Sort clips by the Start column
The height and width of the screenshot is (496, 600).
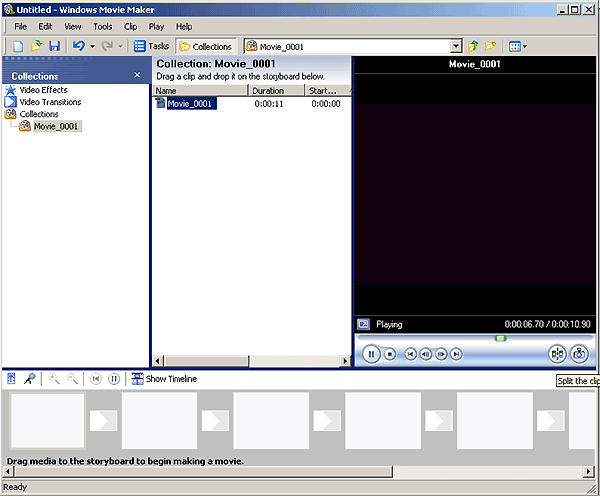pos(328,91)
